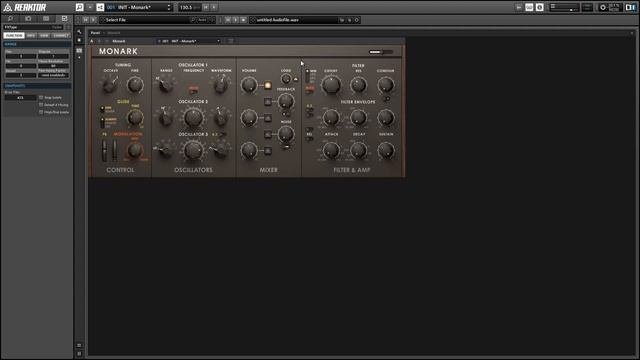This screenshot has height=360, width=640.
Task: Click the wrench edit-mode icon
Action: tap(79, 32)
